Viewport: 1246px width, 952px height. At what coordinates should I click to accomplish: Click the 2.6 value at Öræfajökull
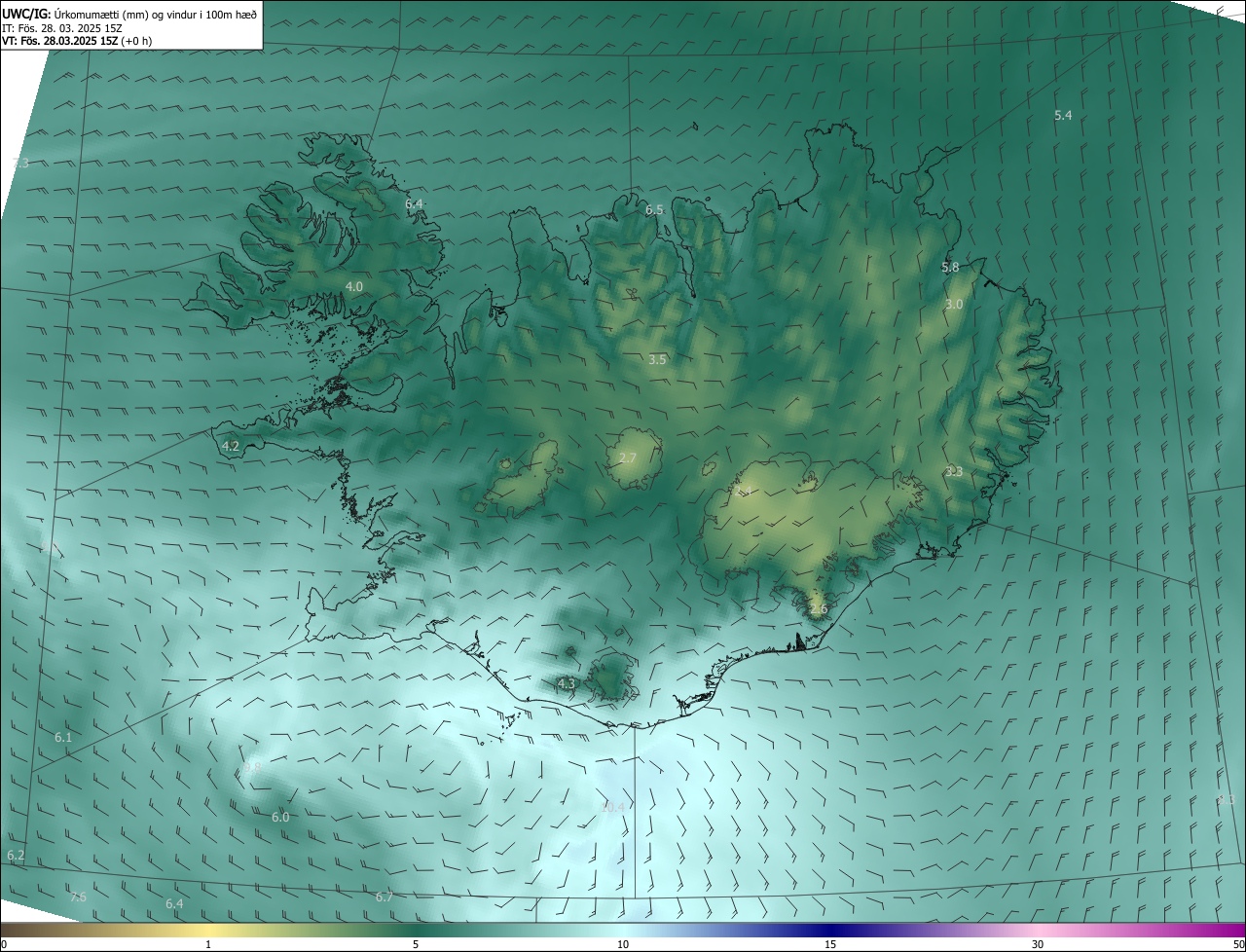[819, 610]
